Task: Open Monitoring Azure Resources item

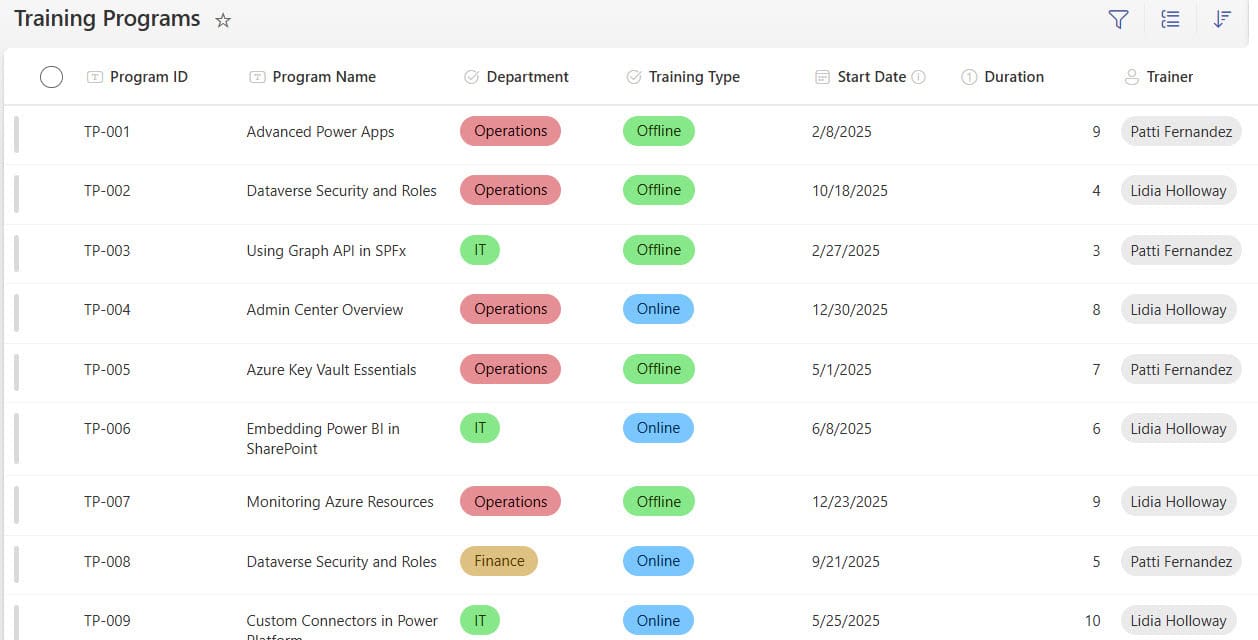Action: click(x=340, y=502)
